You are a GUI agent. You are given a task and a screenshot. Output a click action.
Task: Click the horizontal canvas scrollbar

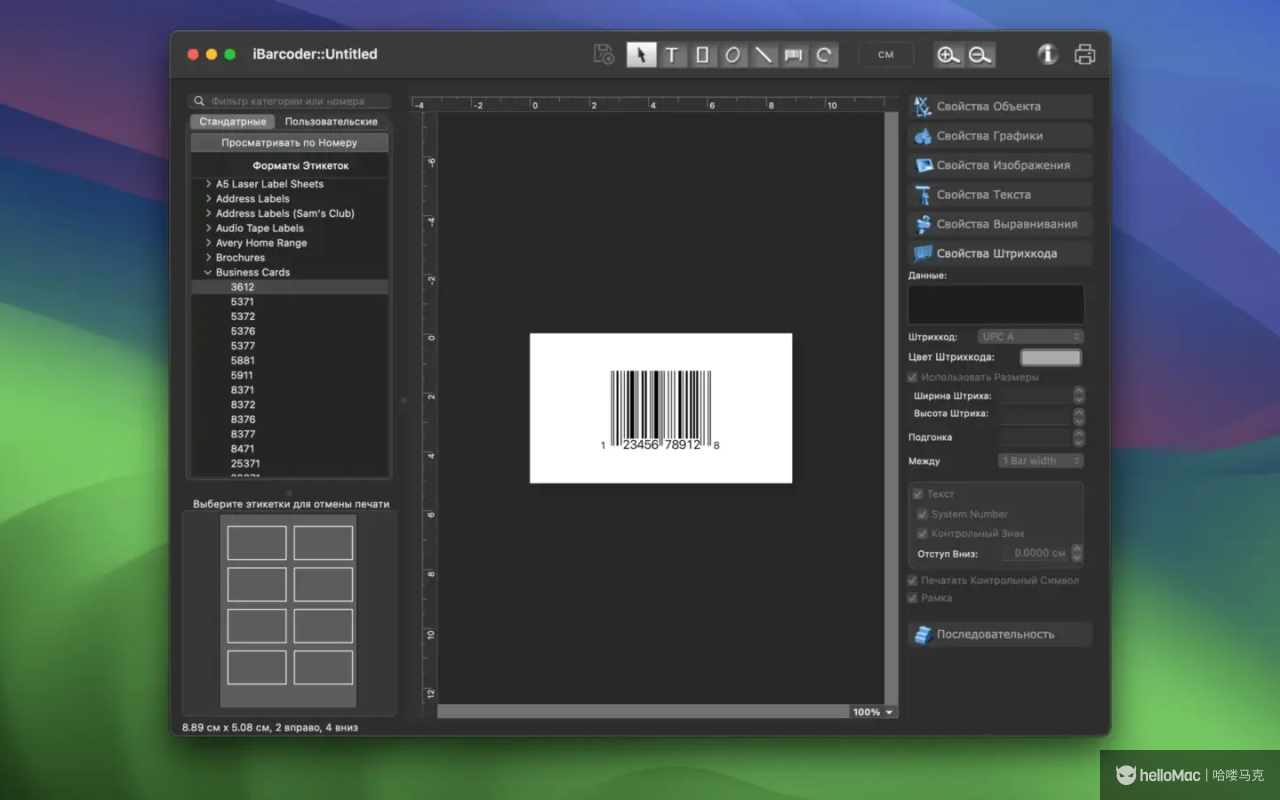click(643, 712)
